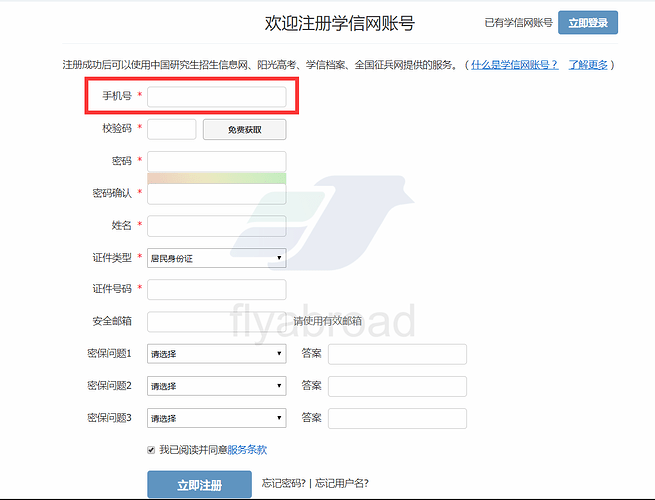Expand the 密保问题2 dropdown
The image size is (655, 500).
pos(217,386)
